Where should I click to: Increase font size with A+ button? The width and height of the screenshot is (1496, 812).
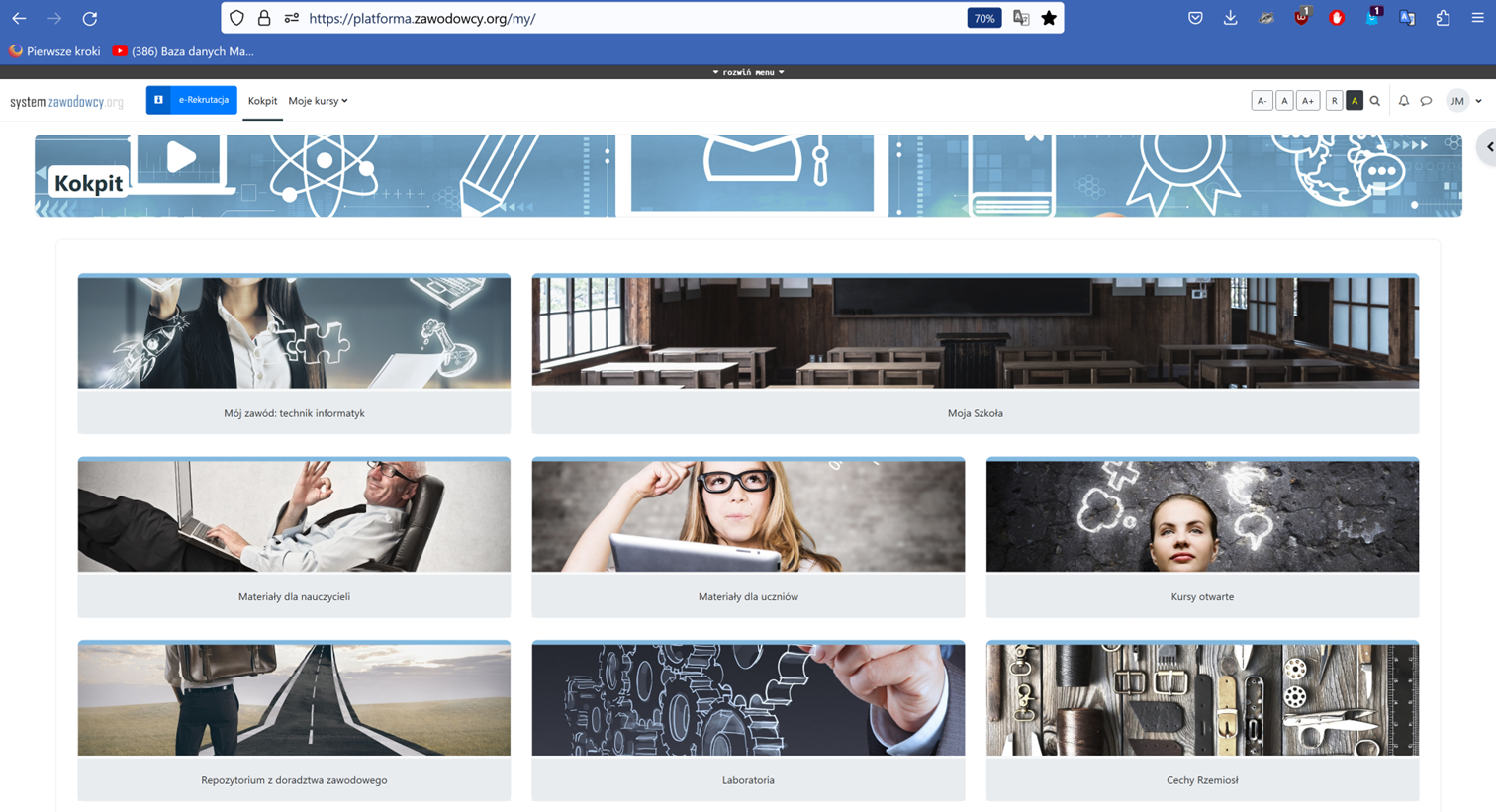(1308, 101)
